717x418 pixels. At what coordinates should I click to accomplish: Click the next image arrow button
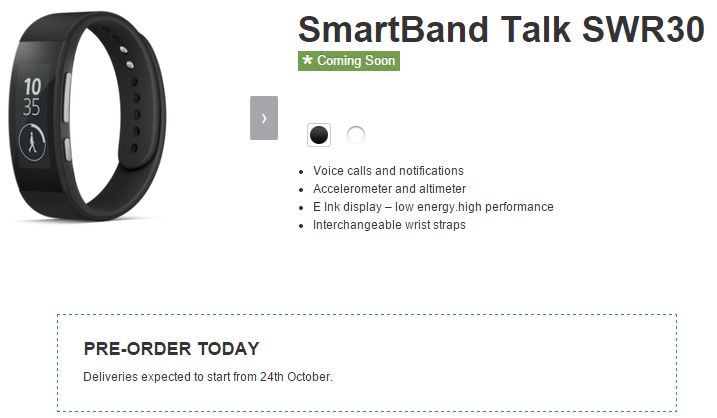[264, 118]
